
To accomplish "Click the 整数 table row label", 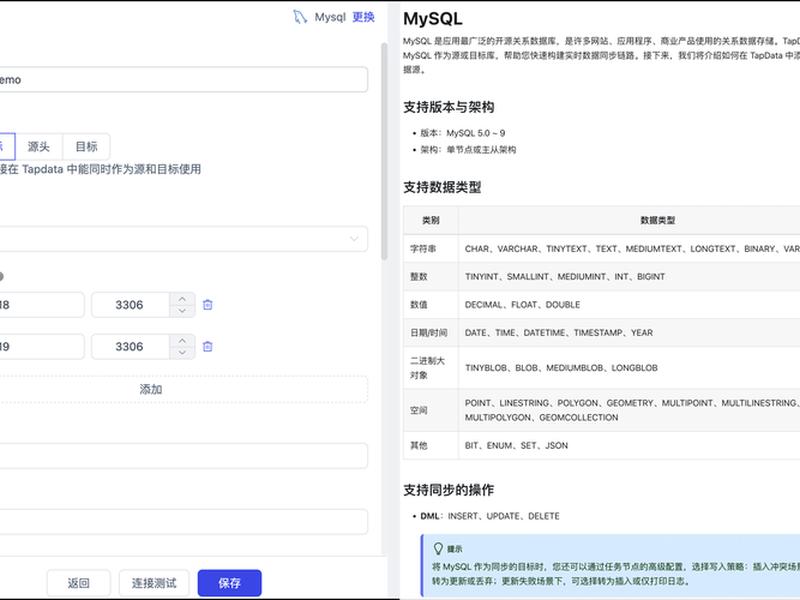I will point(418,277).
